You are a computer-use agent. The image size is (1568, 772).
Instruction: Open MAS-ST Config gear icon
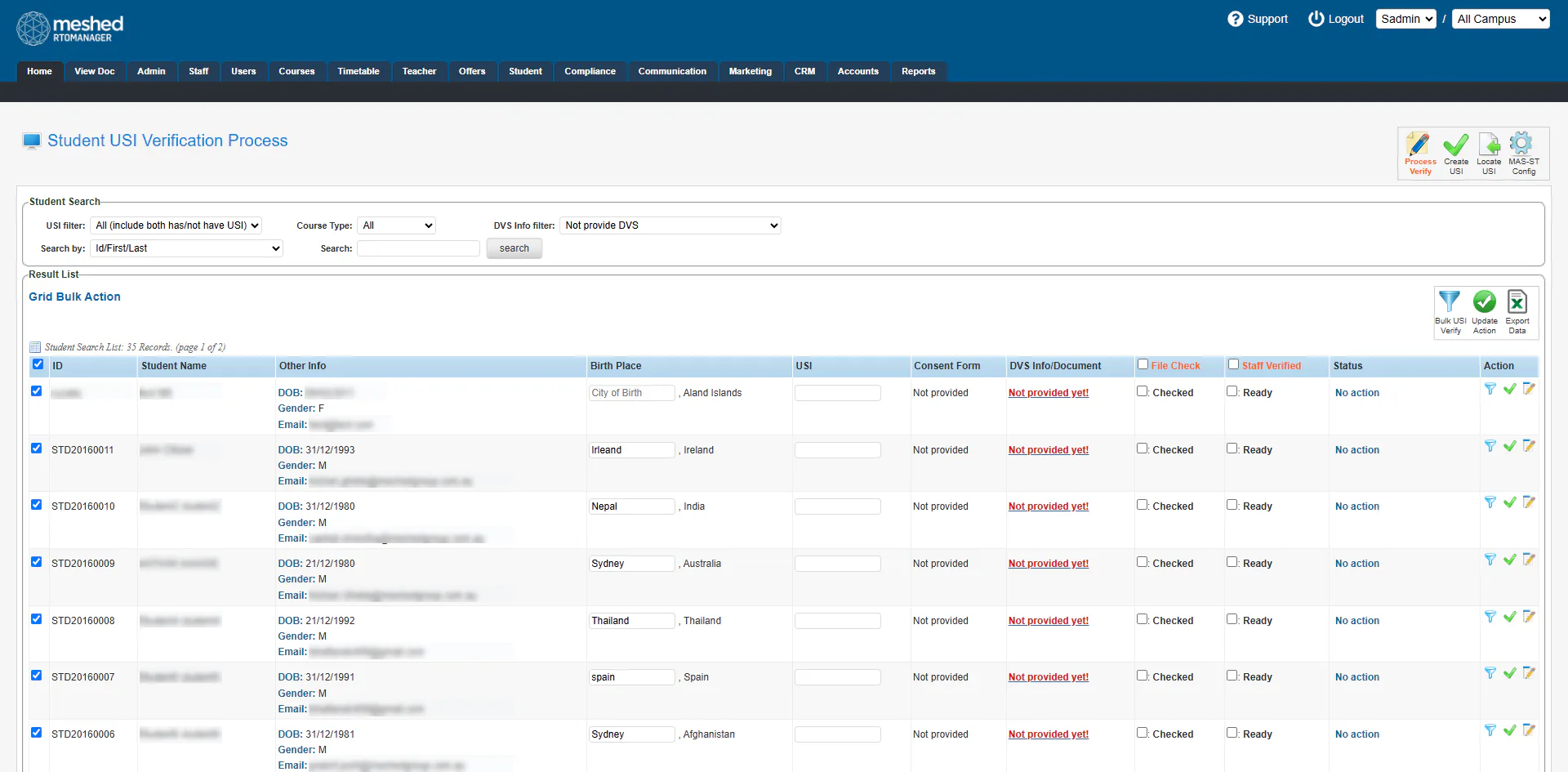(1521, 144)
